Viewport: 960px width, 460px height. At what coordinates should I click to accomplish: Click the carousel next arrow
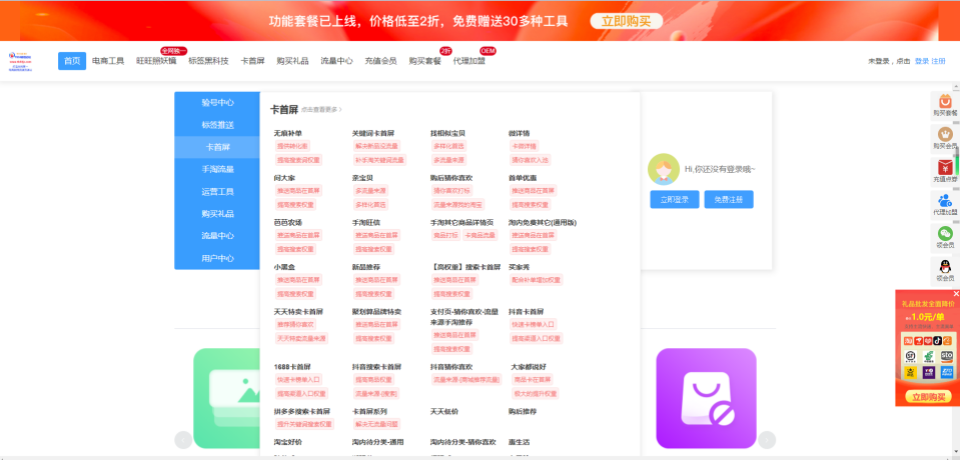coord(767,440)
